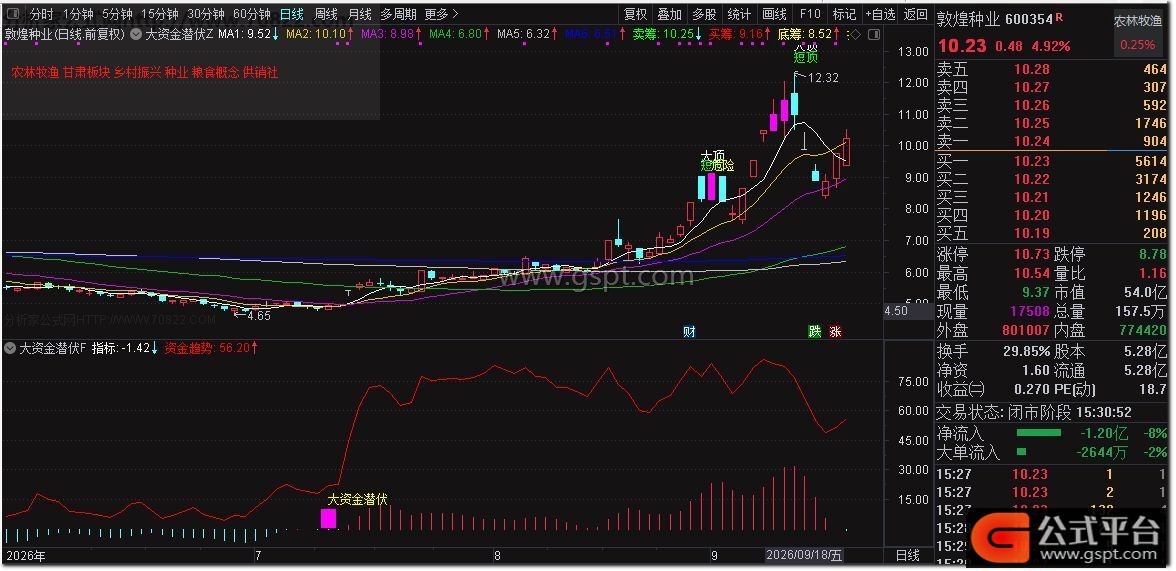
Task: Click the +自选 add to watchlist button
Action: pos(880,14)
